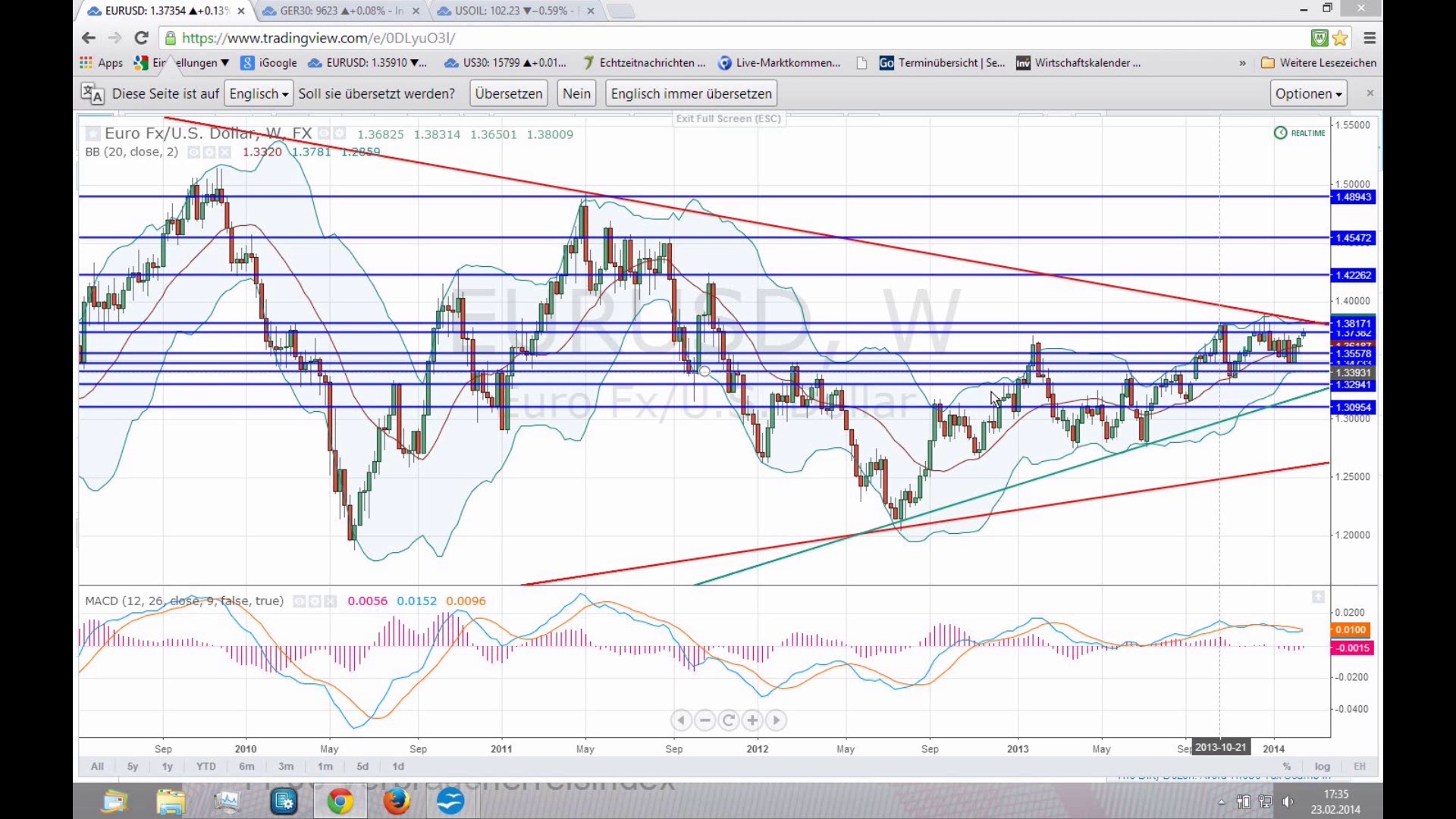The width and height of the screenshot is (1456, 819).
Task: Select 6m time range
Action: (x=246, y=767)
